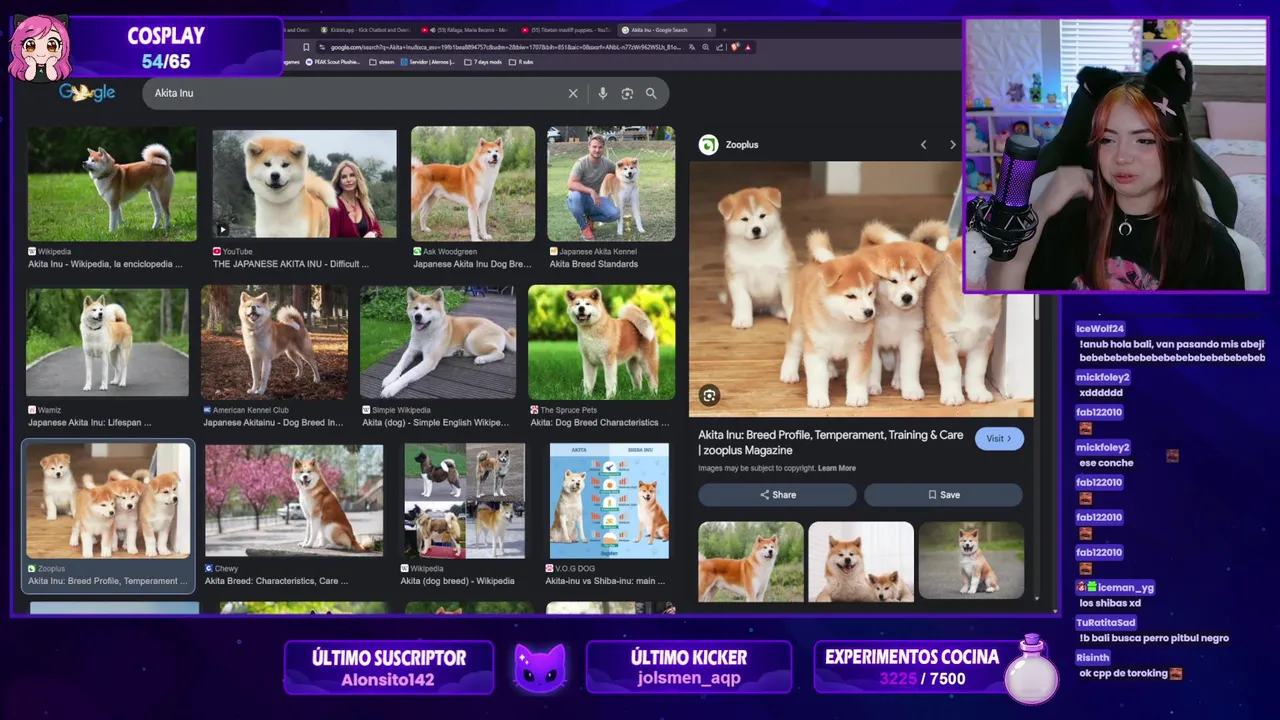The height and width of the screenshot is (720, 1280).
Task: Clear the Akita Inu search text
Action: point(573,93)
